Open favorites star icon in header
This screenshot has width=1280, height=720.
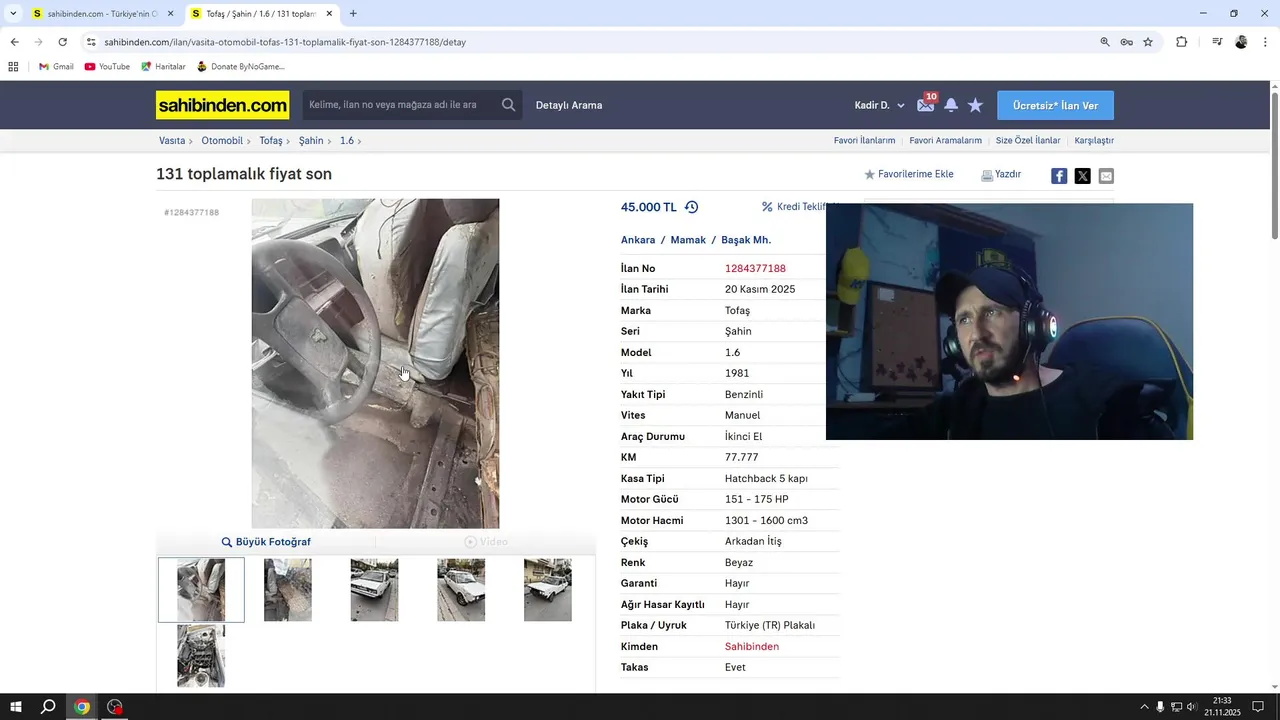975,105
